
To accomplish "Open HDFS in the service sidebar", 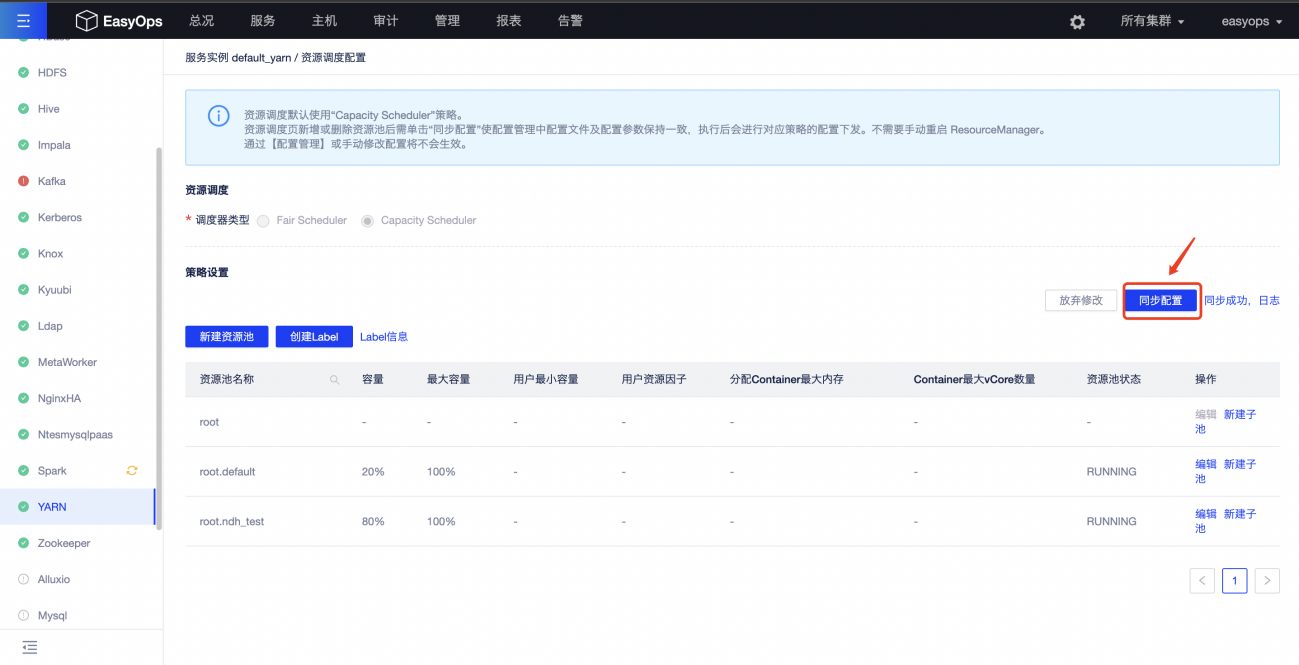I will (x=52, y=73).
